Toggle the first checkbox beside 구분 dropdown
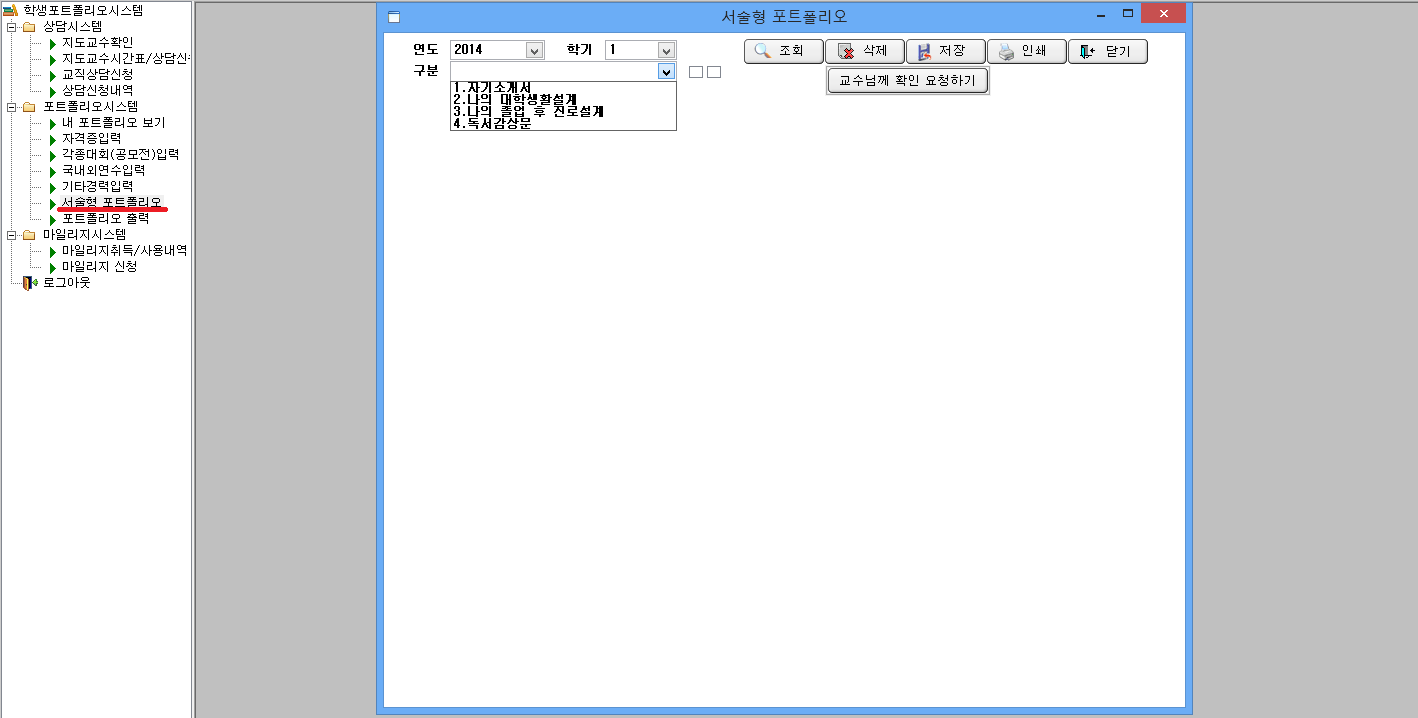Image resolution: width=1418 pixels, height=718 pixels. [x=696, y=72]
